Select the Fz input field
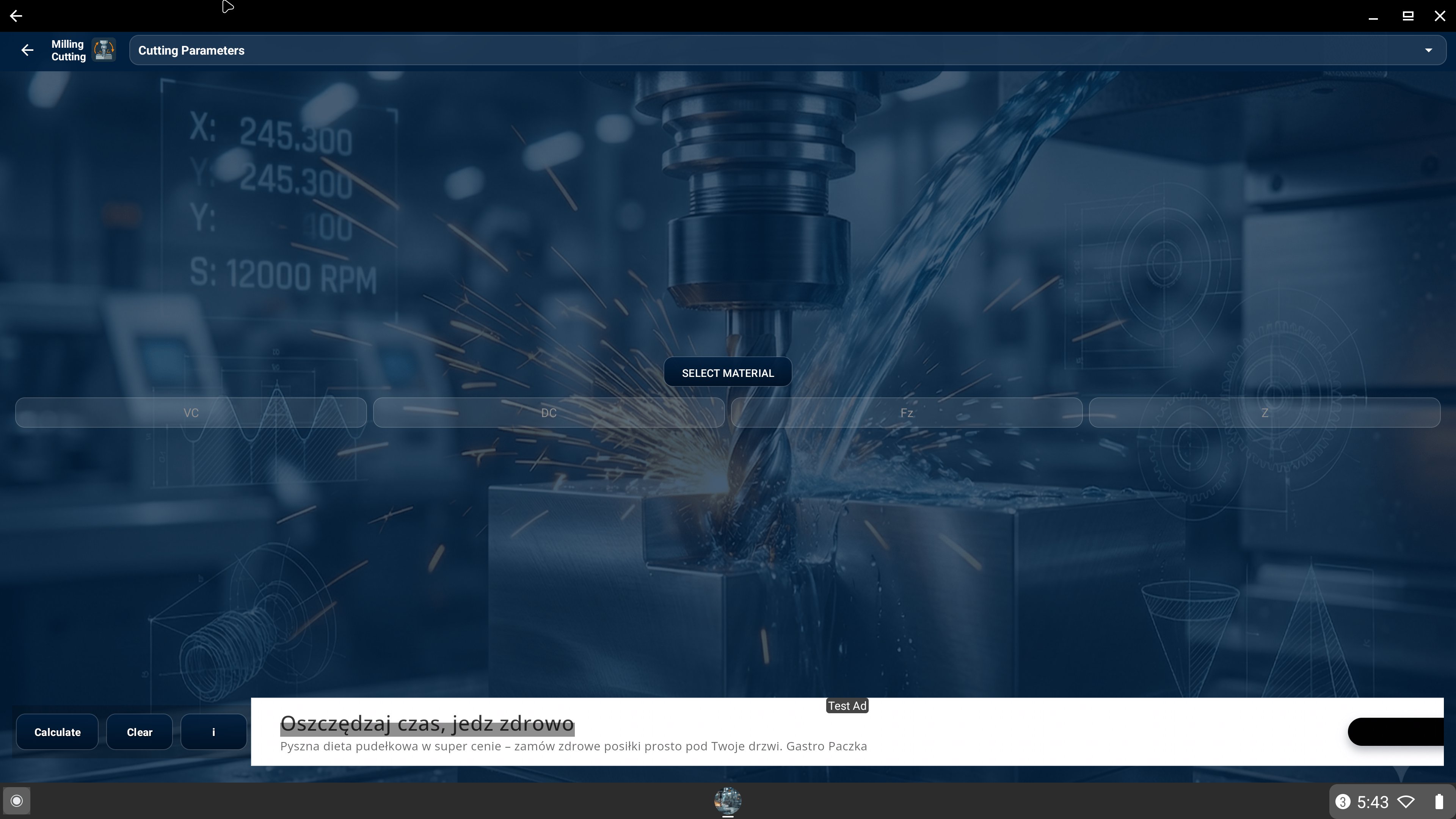The height and width of the screenshot is (819, 1456). click(x=906, y=413)
